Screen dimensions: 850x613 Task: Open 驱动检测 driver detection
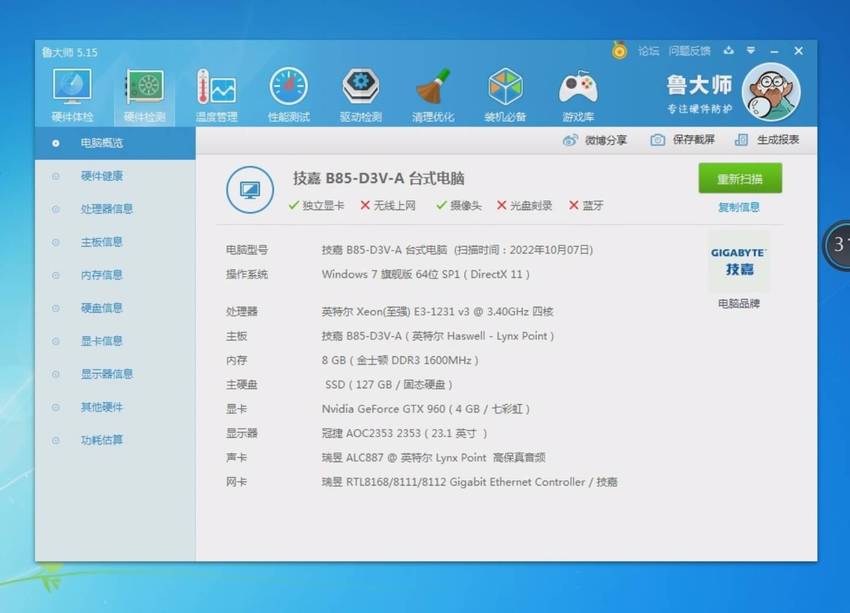tap(360, 95)
